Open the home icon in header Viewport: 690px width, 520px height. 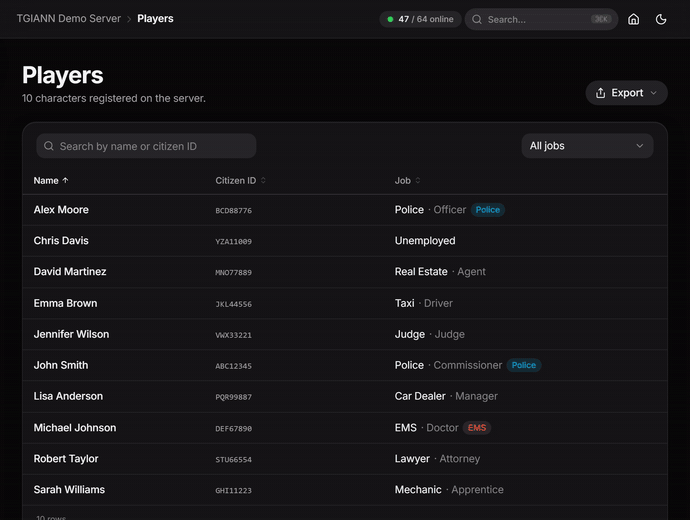(x=633, y=19)
